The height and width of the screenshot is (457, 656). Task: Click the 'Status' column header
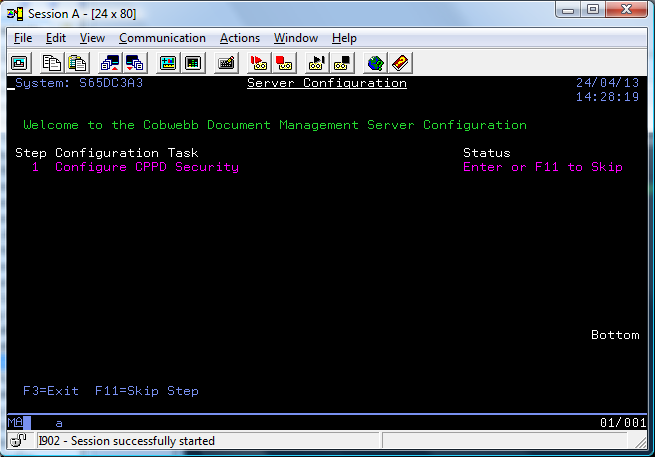(487, 153)
